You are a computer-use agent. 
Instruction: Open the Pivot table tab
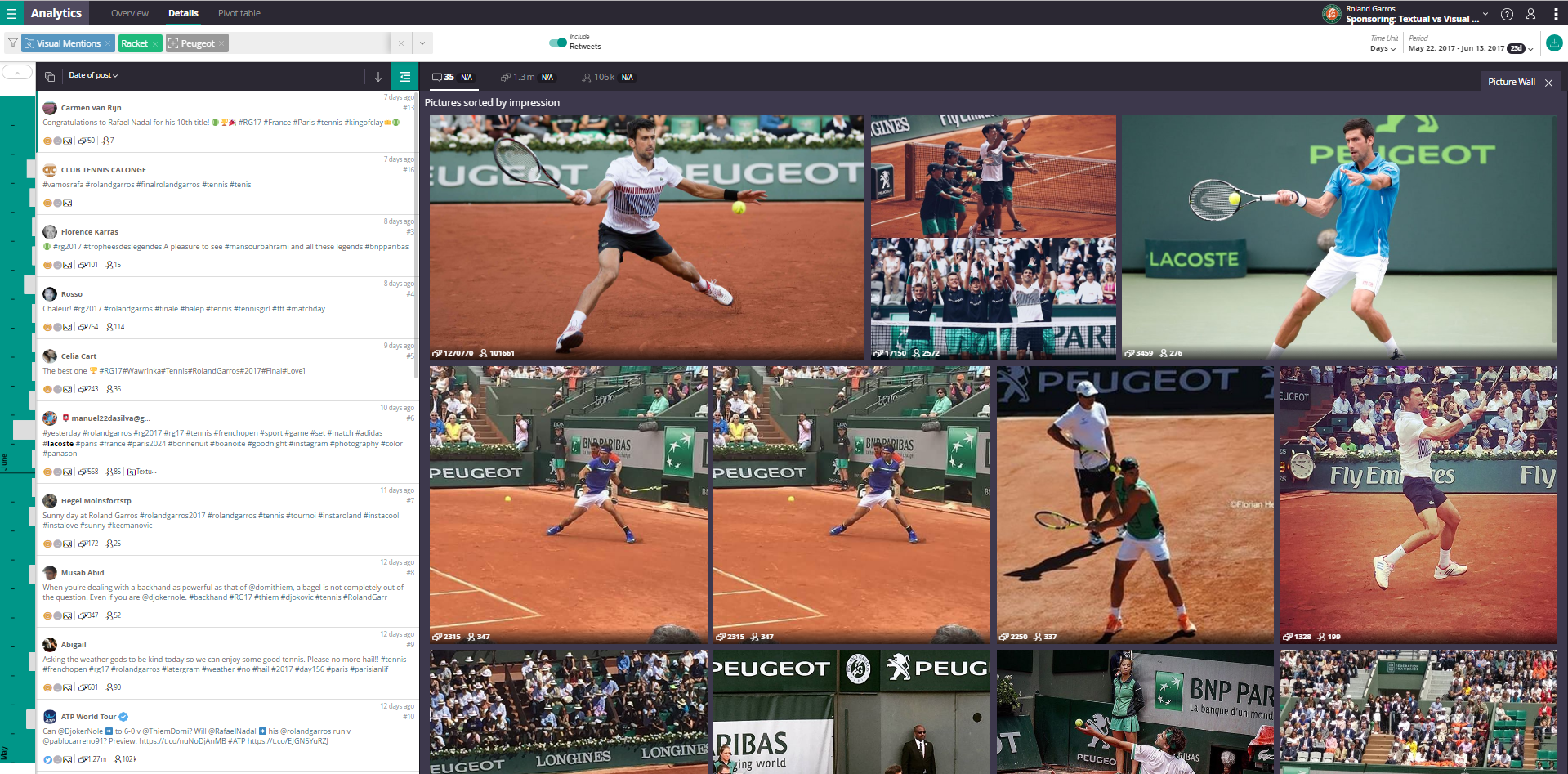click(239, 13)
